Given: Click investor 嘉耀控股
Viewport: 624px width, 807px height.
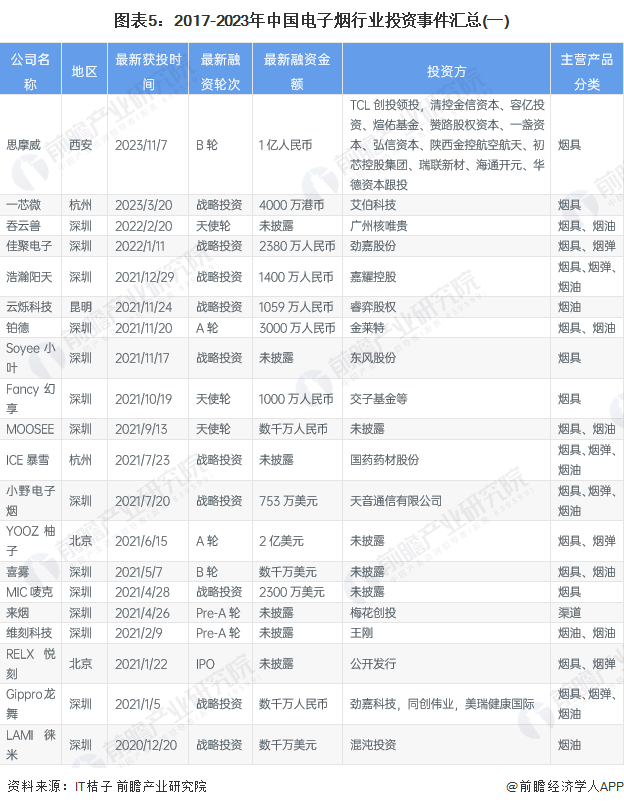Looking at the screenshot, I should click(373, 277).
